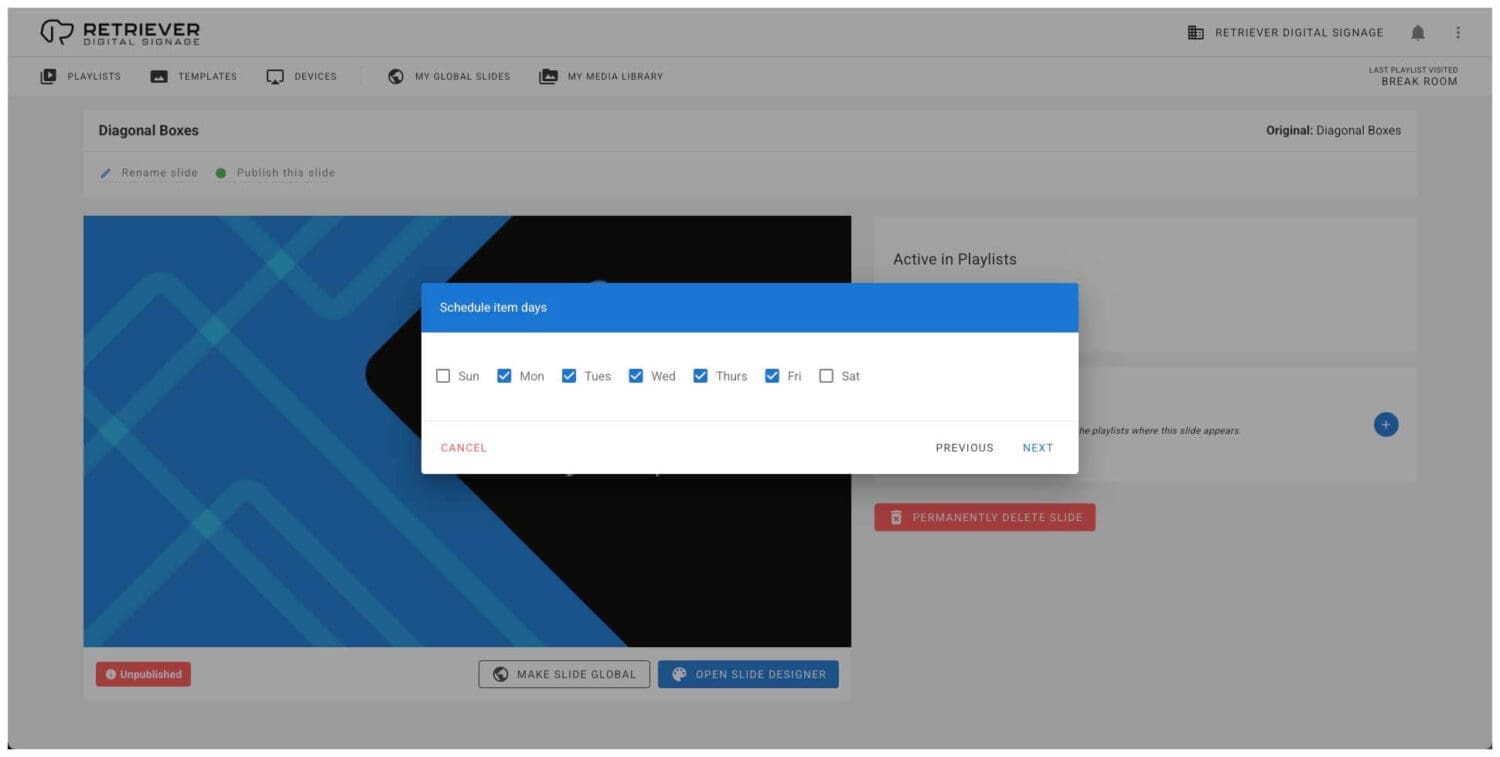Click the Original: Diagonal Boxes label
1500x757 pixels.
coord(1333,130)
